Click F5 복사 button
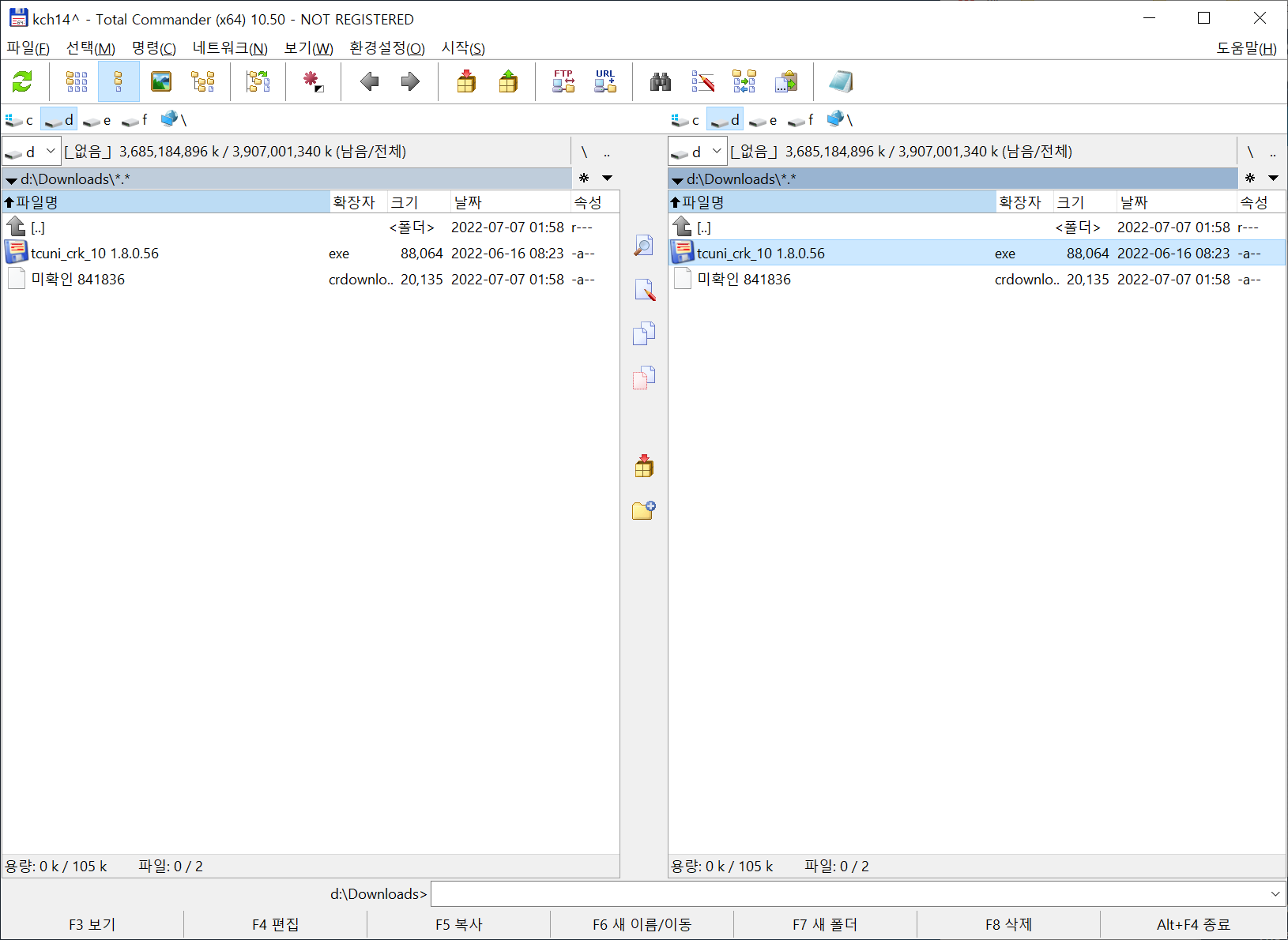Image resolution: width=1288 pixels, height=940 pixels. (x=459, y=924)
